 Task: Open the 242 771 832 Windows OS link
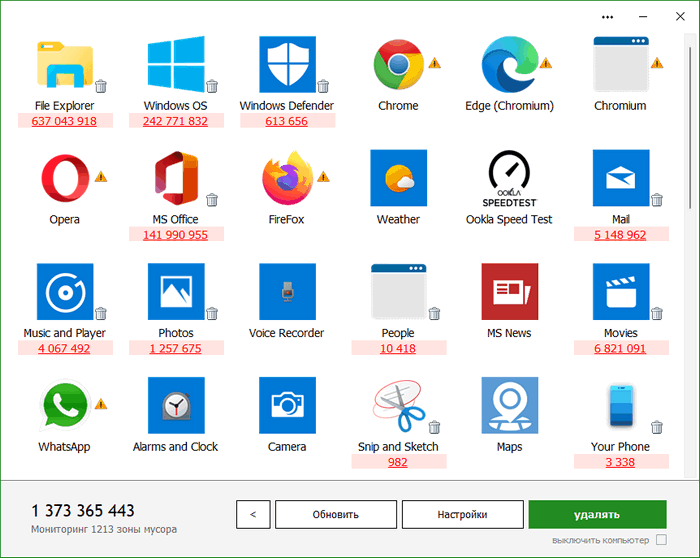(x=175, y=121)
